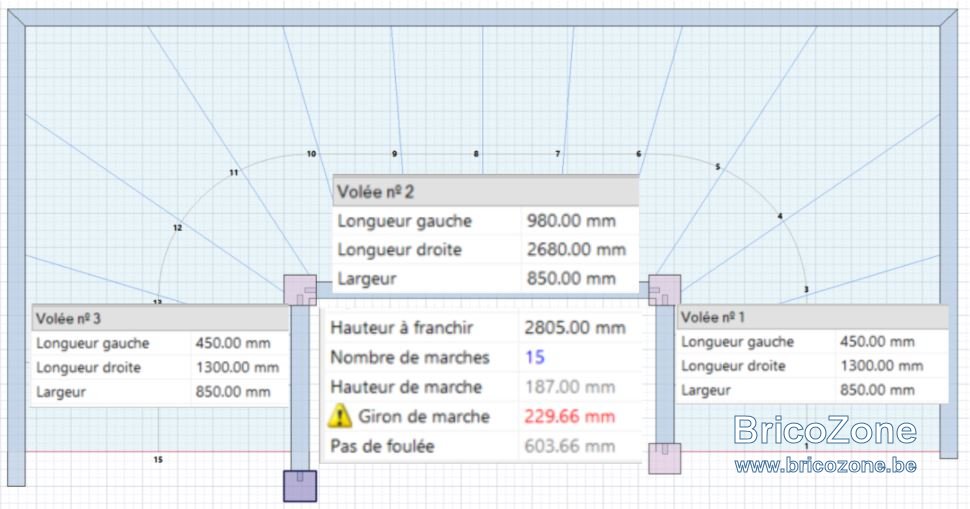Viewport: 970px width, 509px height.
Task: Click the red Giron de marche value
Action: click(x=570, y=416)
